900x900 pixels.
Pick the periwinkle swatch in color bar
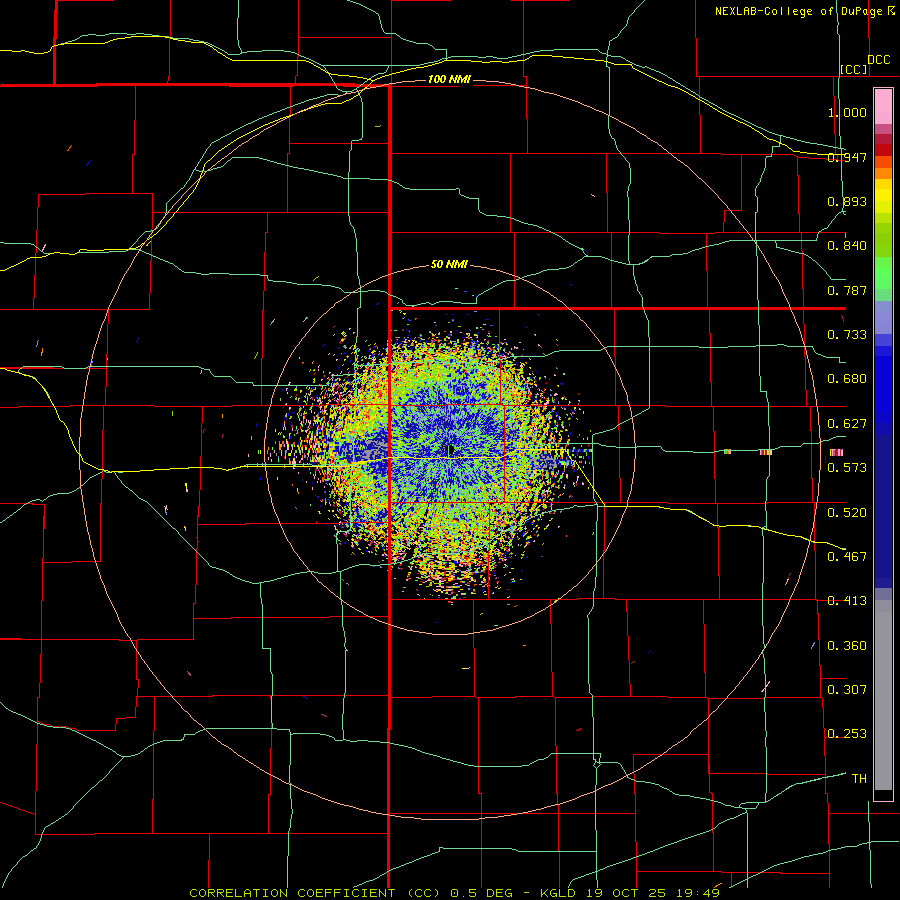(883, 317)
